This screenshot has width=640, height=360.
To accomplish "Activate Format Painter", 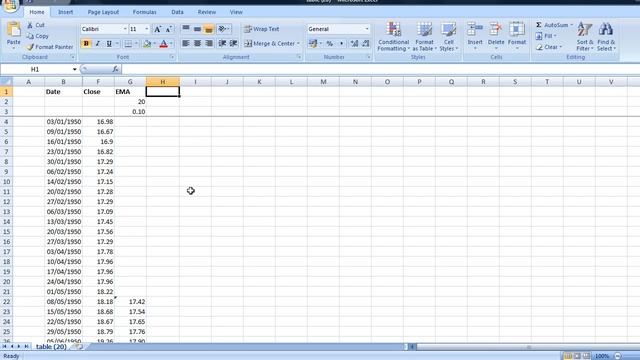I will (x=50, y=47).
